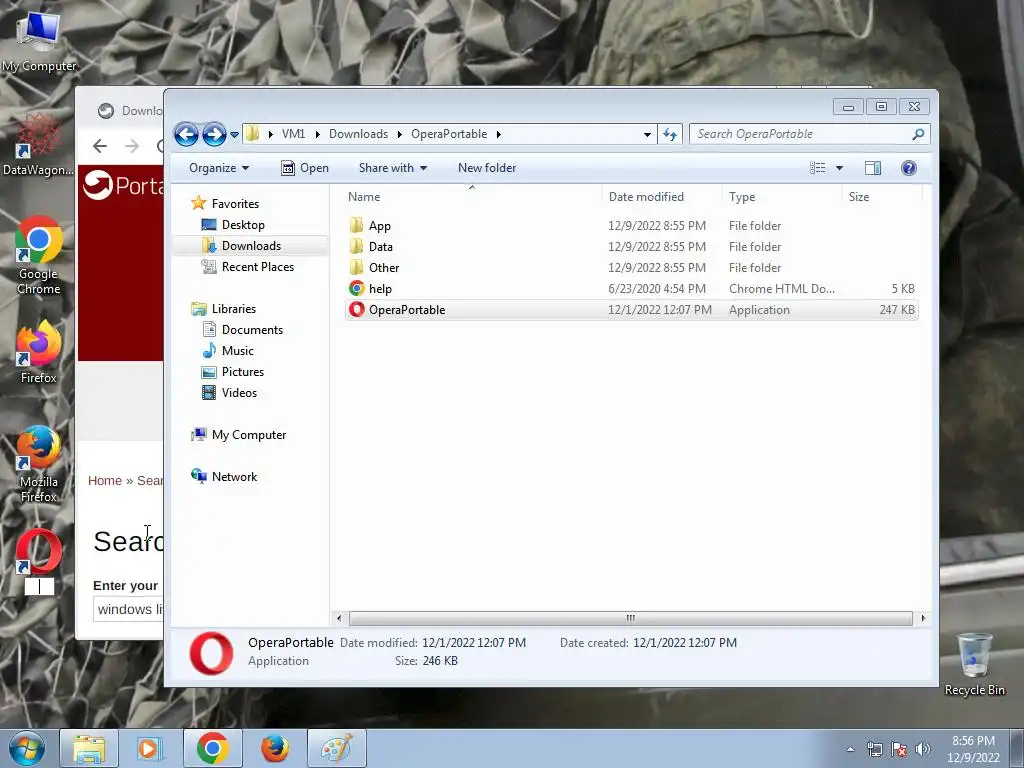1024x768 pixels.
Task: Click the search text field in background browser
Action: coord(129,609)
